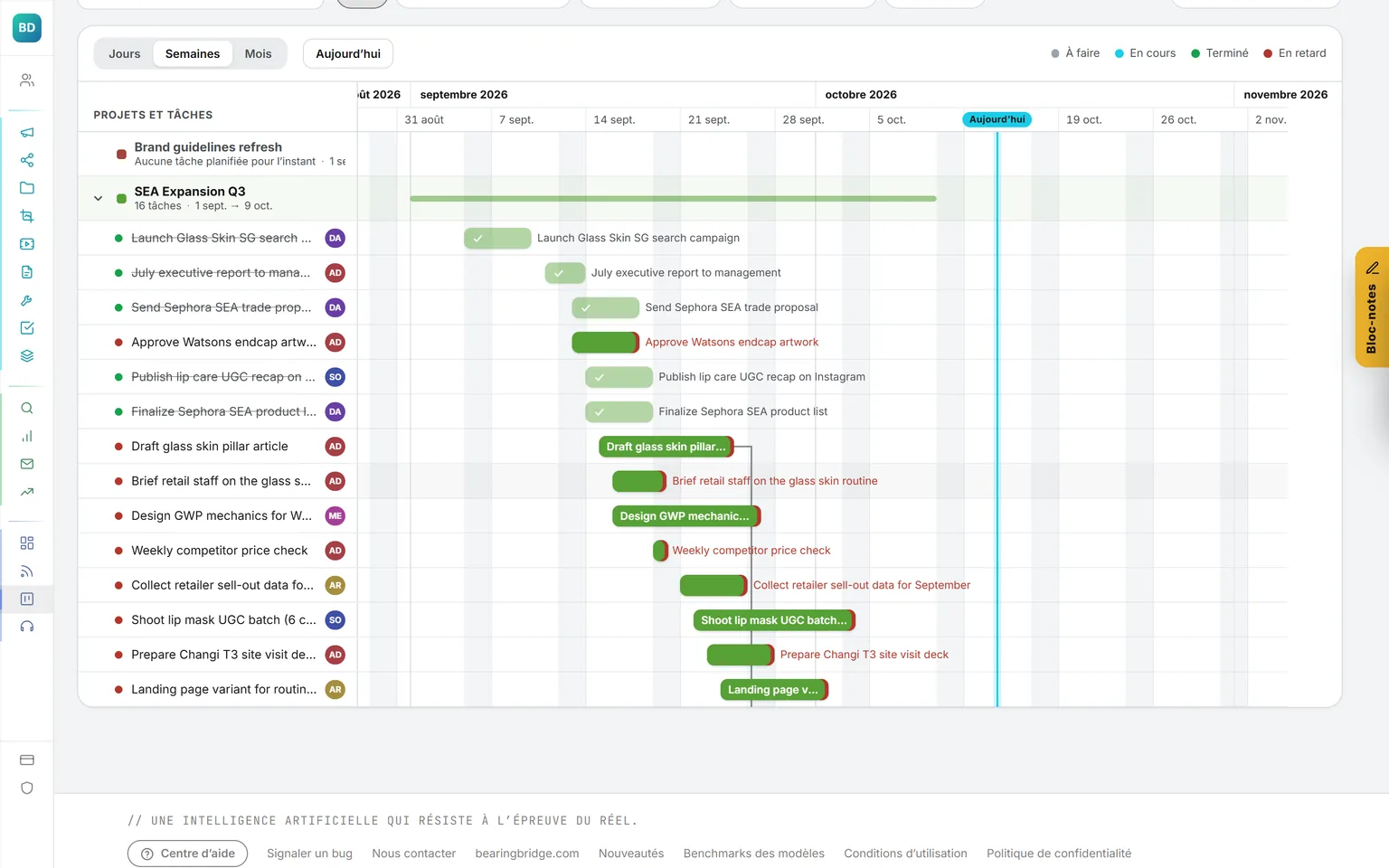
Task: Open the Brand guidelines refresh project row
Action: click(218, 154)
